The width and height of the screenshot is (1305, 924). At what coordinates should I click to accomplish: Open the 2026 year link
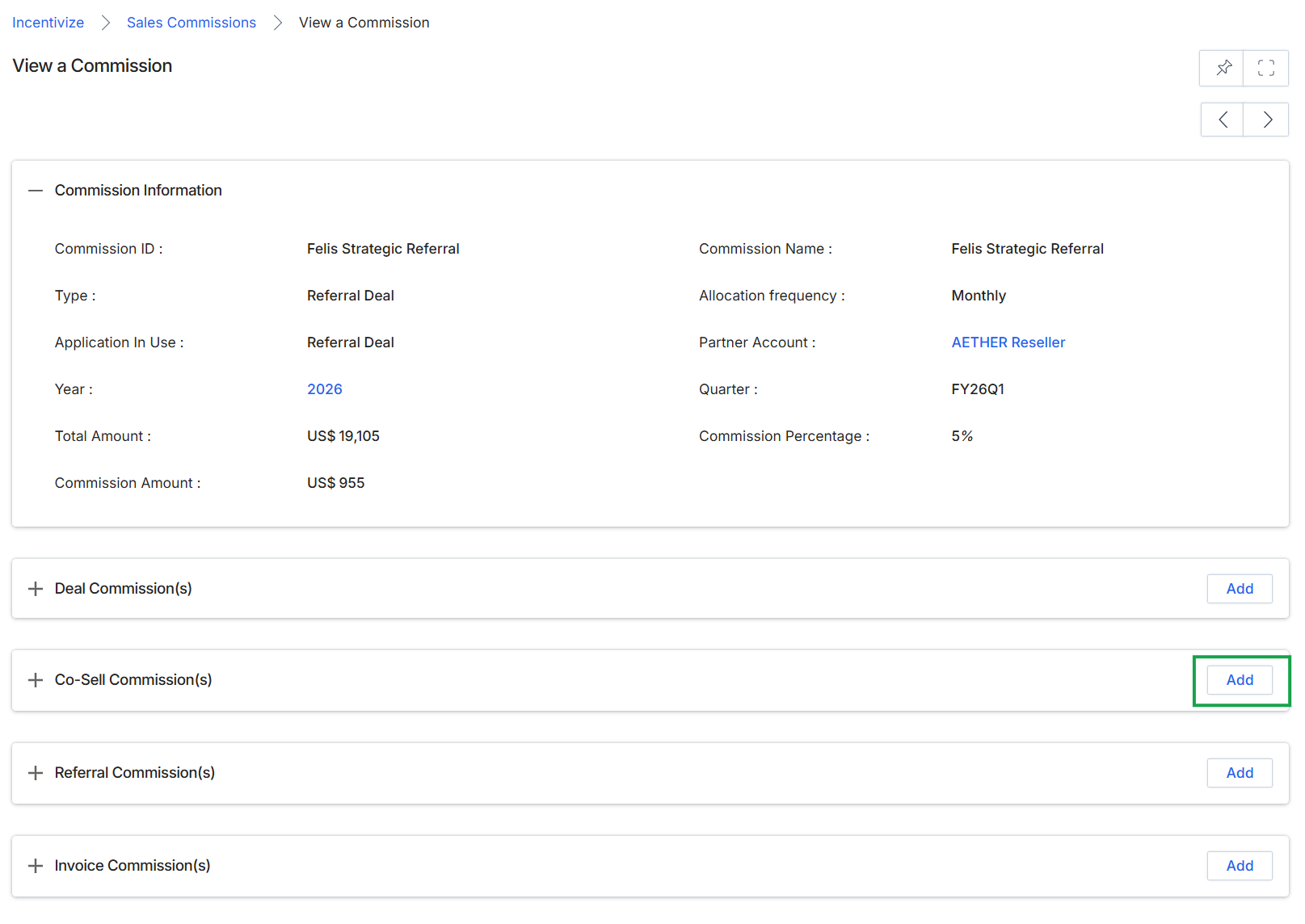(x=325, y=389)
